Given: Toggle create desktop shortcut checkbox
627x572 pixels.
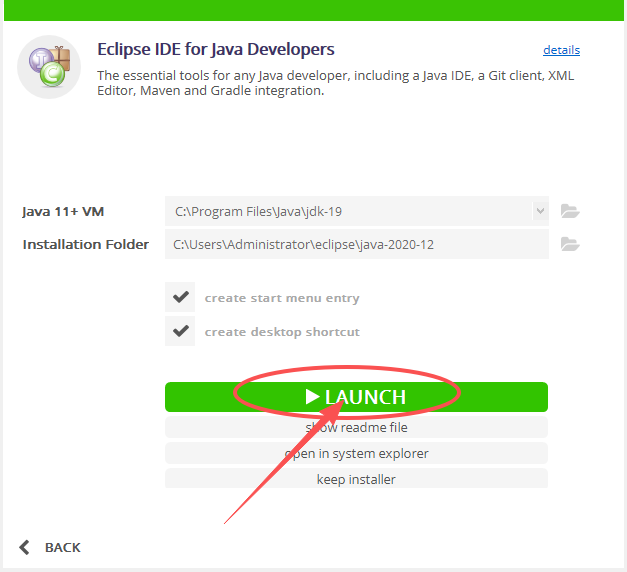Looking at the screenshot, I should coord(180,331).
